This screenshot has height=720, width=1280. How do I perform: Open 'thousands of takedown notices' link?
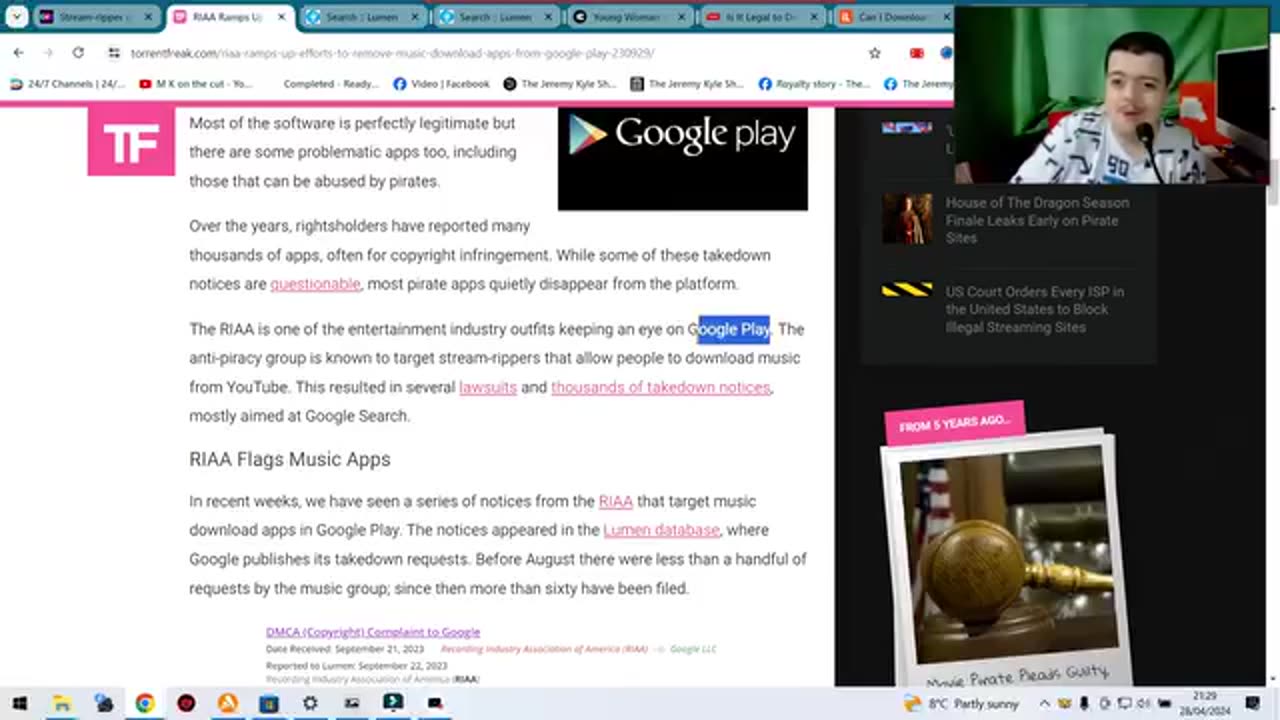tap(661, 387)
